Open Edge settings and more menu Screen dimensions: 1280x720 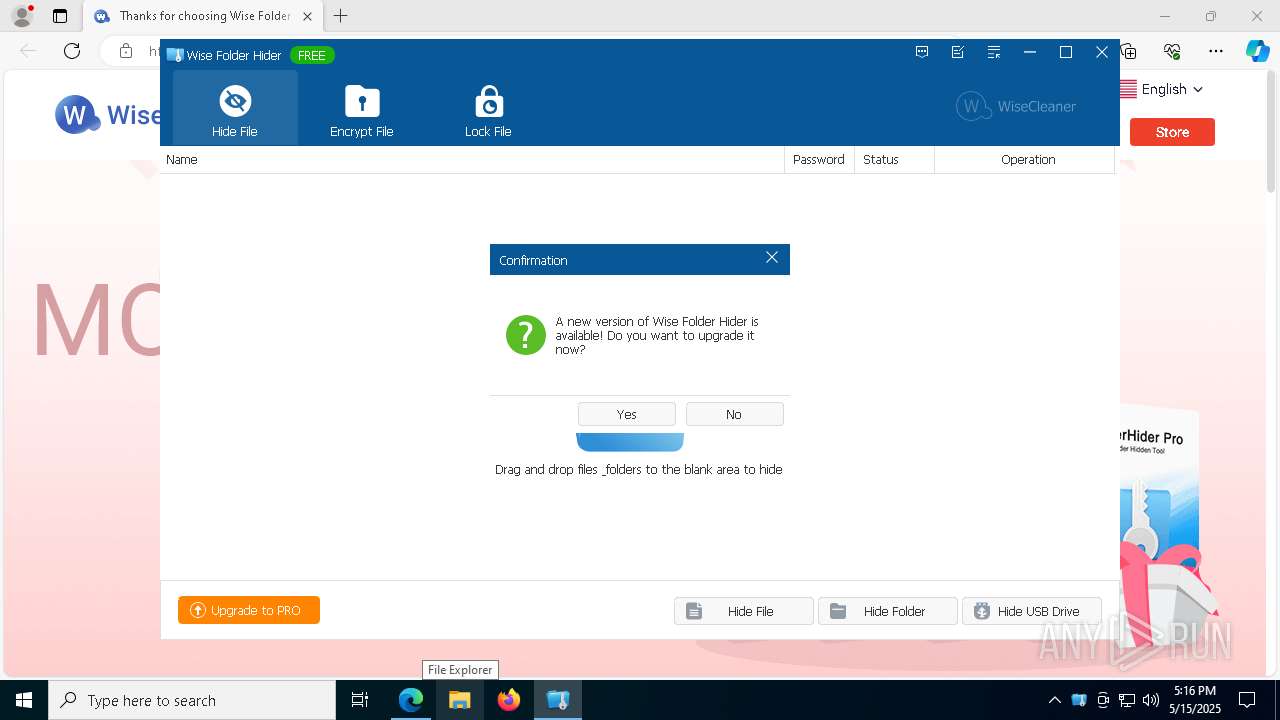(x=1216, y=51)
